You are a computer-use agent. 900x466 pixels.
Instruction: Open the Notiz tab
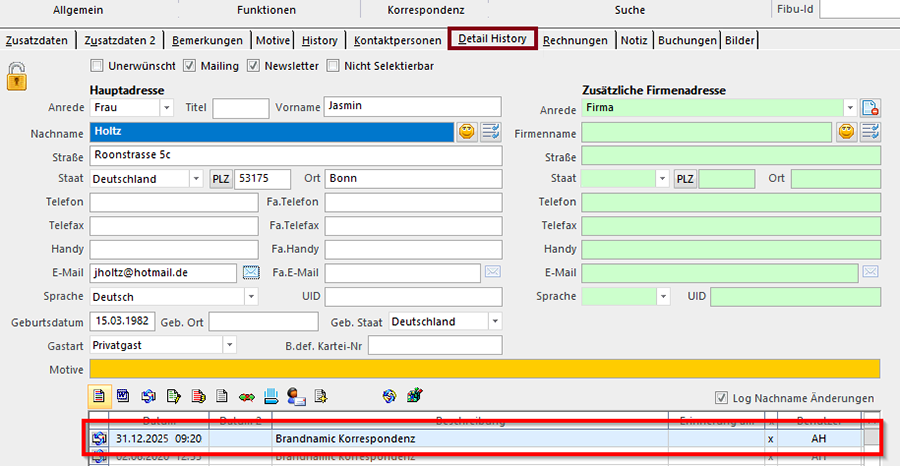point(634,40)
